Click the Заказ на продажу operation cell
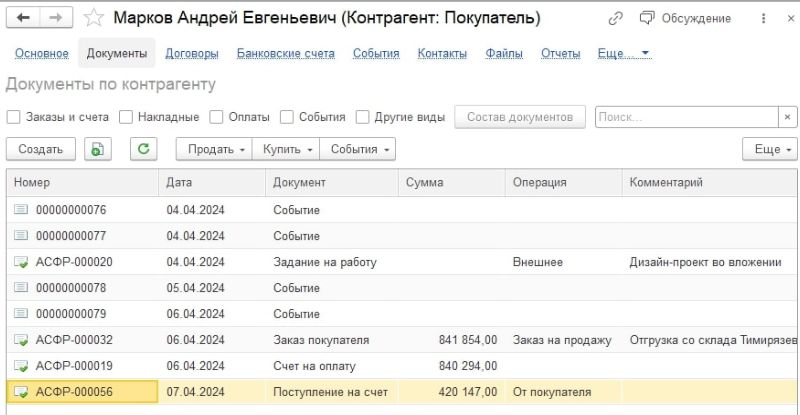 point(562,340)
